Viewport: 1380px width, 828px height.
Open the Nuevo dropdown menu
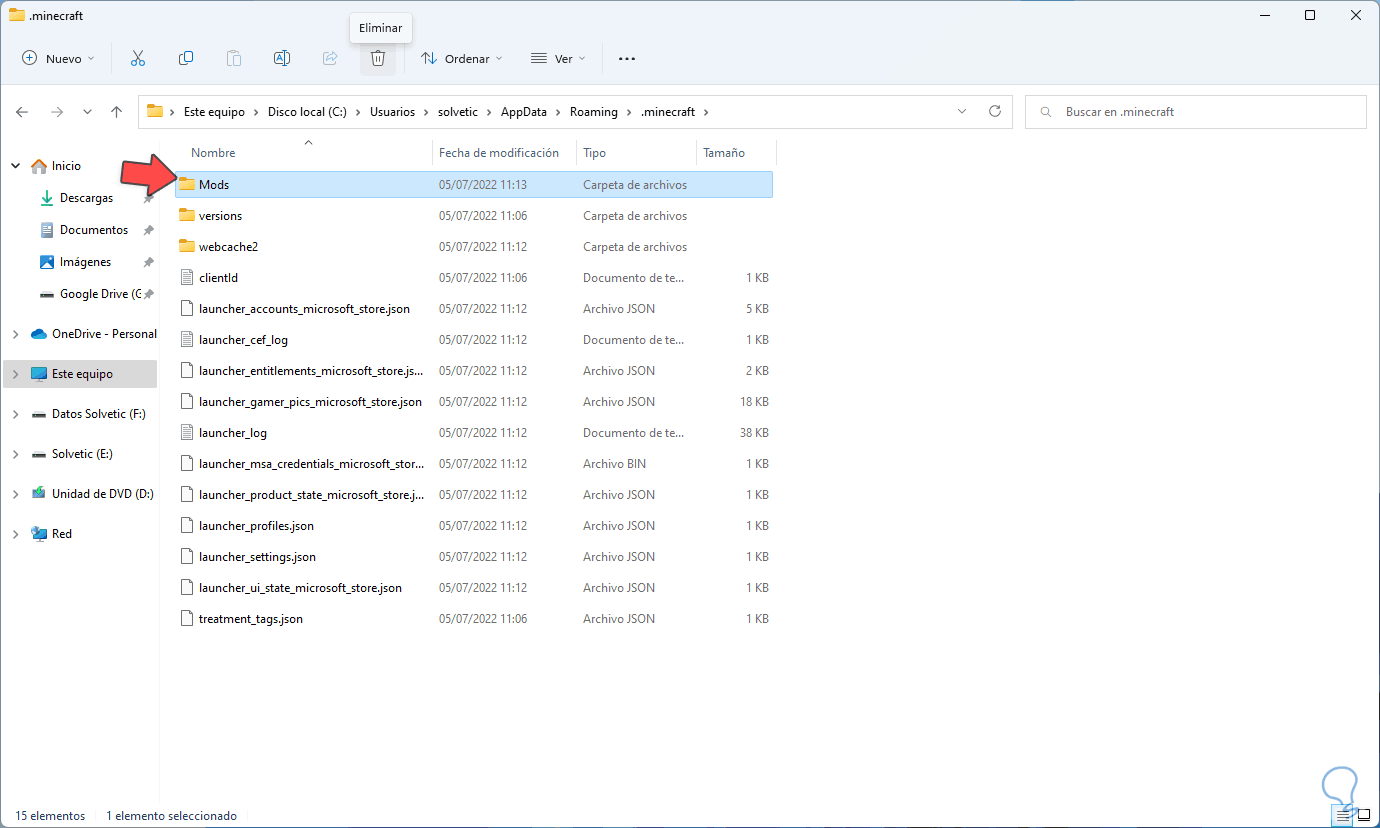point(58,59)
